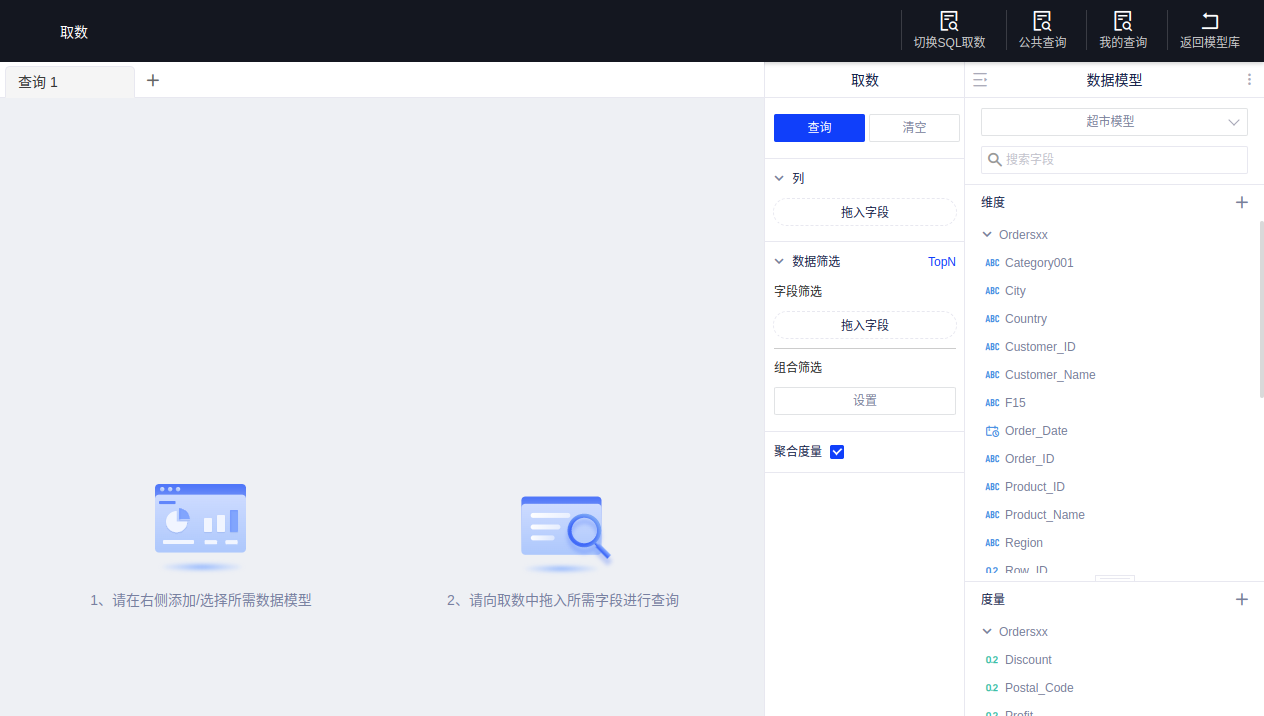The width and height of the screenshot is (1264, 716).
Task: Collapse data model panel using the toggle icon
Action: pyautogui.click(x=980, y=80)
